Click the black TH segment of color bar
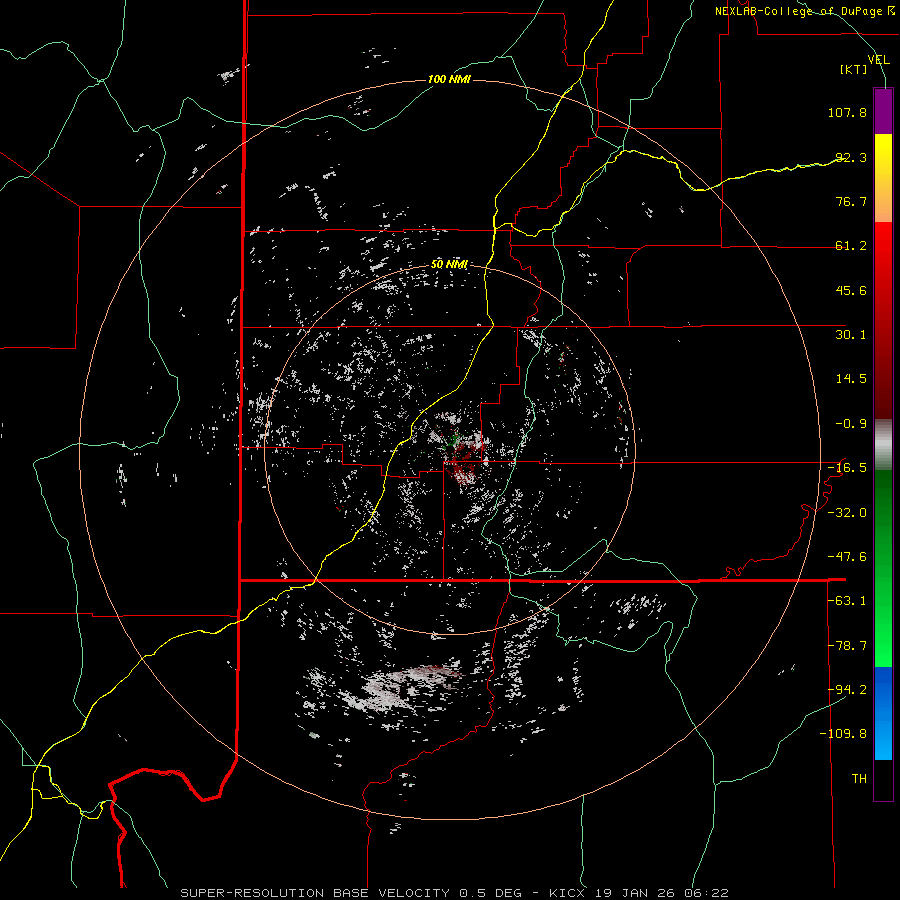This screenshot has width=900, height=900. coord(883,779)
